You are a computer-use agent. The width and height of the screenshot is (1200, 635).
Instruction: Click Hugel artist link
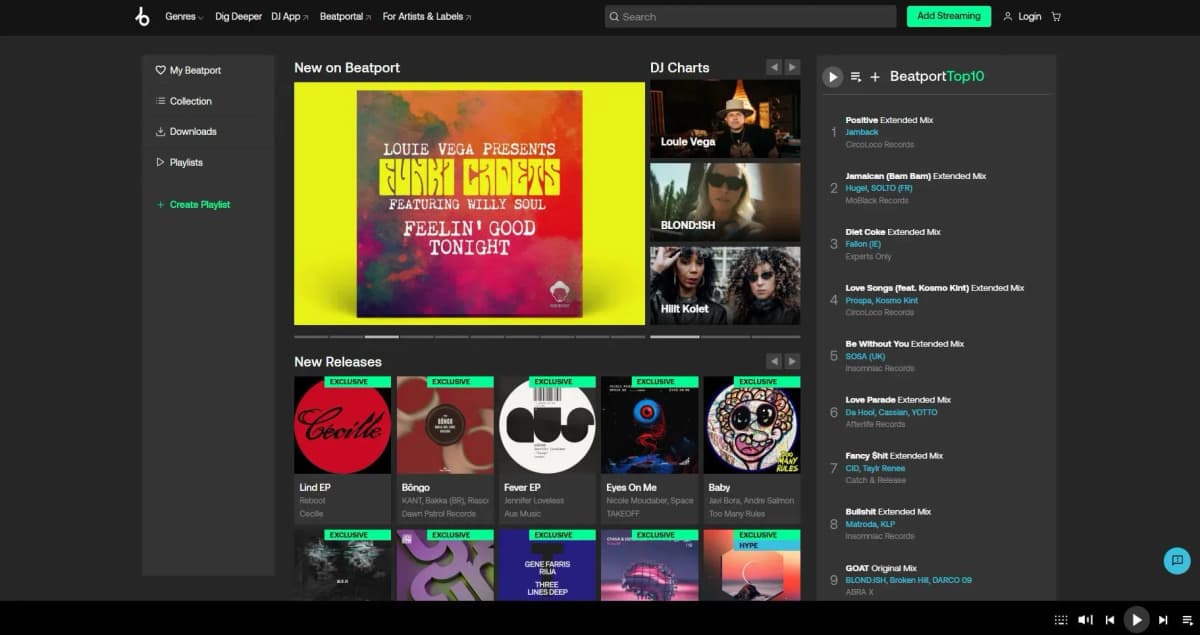[857, 188]
